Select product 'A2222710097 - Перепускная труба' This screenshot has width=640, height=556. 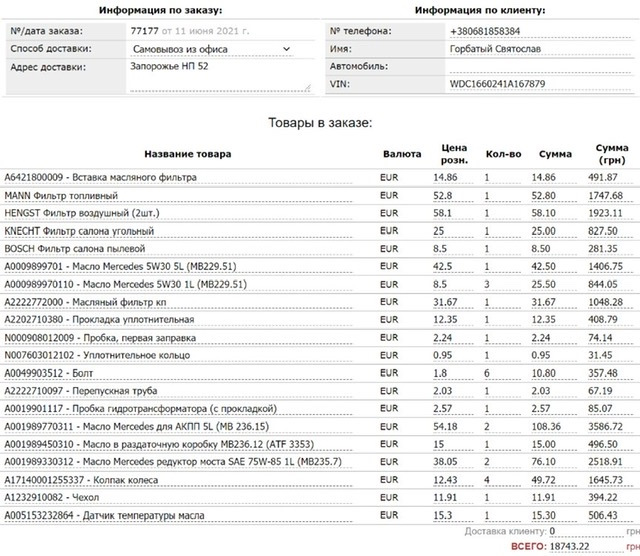pos(178,391)
